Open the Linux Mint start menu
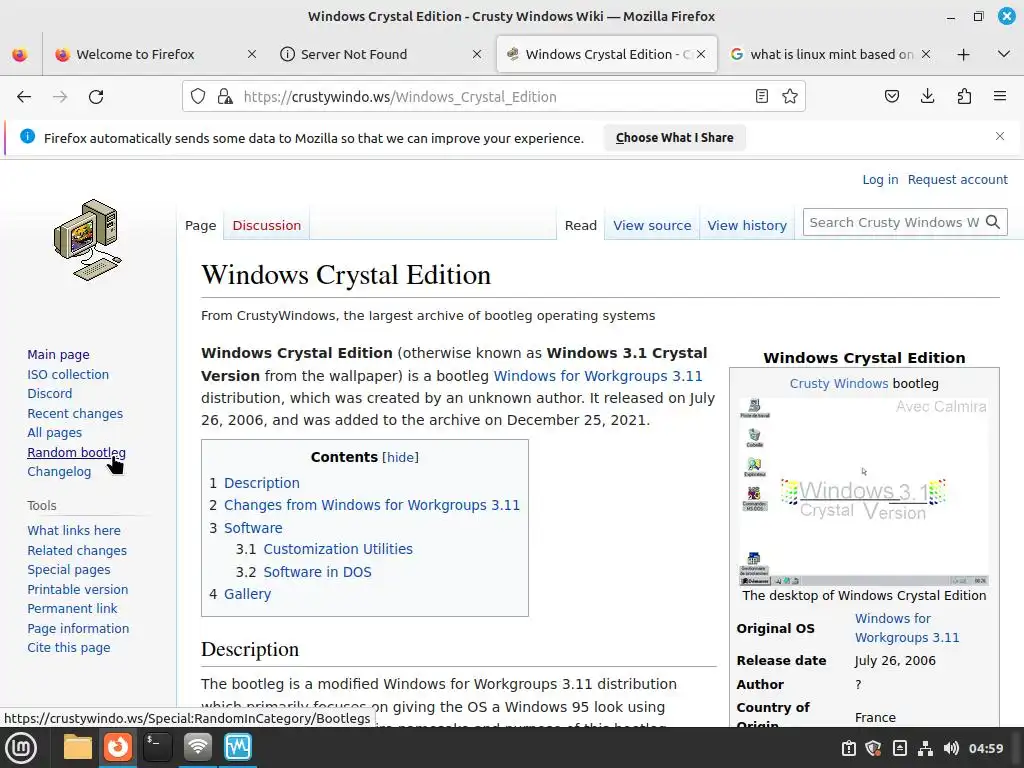The width and height of the screenshot is (1024, 768). coord(21,748)
